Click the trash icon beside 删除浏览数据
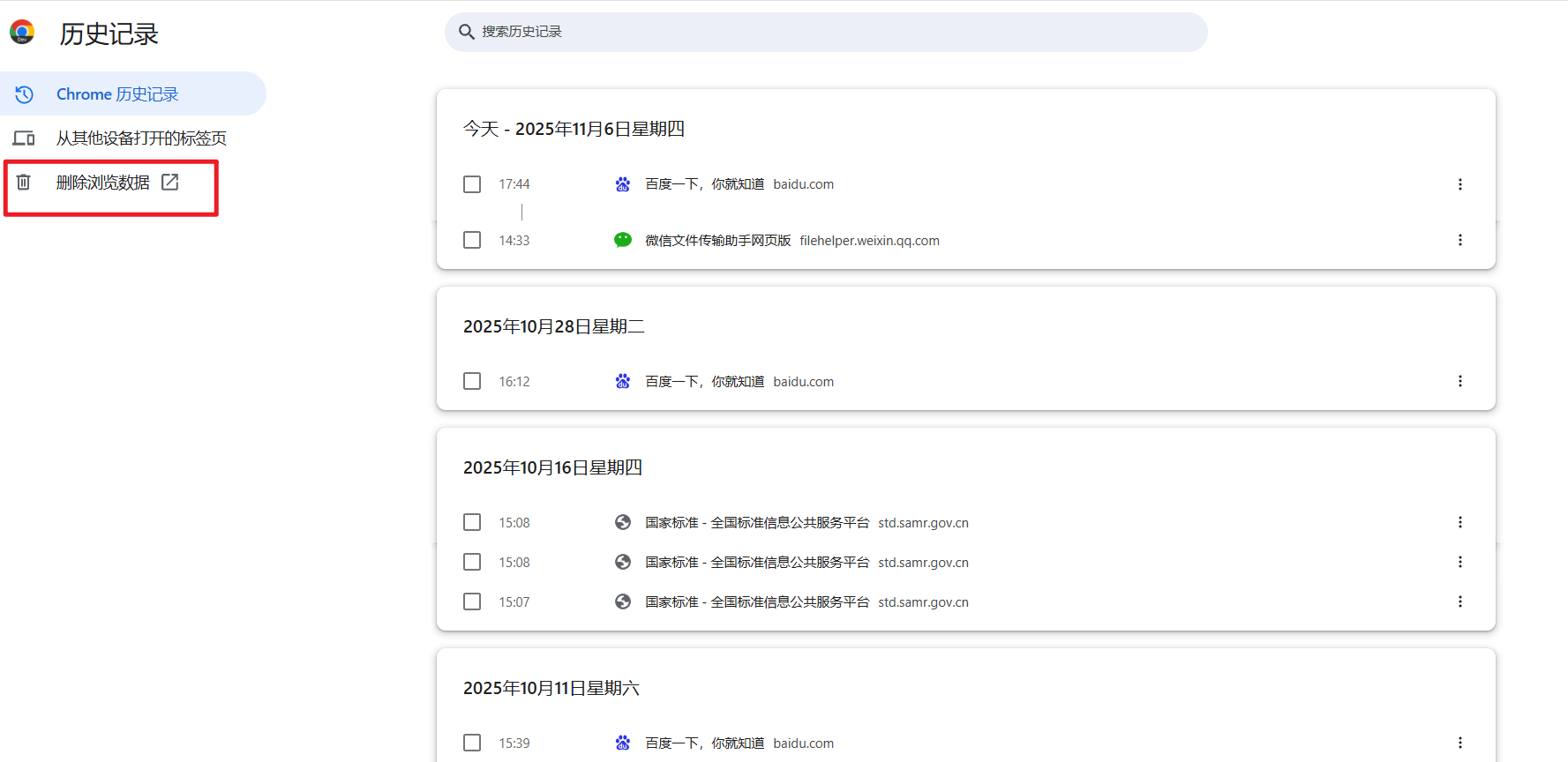 [x=24, y=182]
